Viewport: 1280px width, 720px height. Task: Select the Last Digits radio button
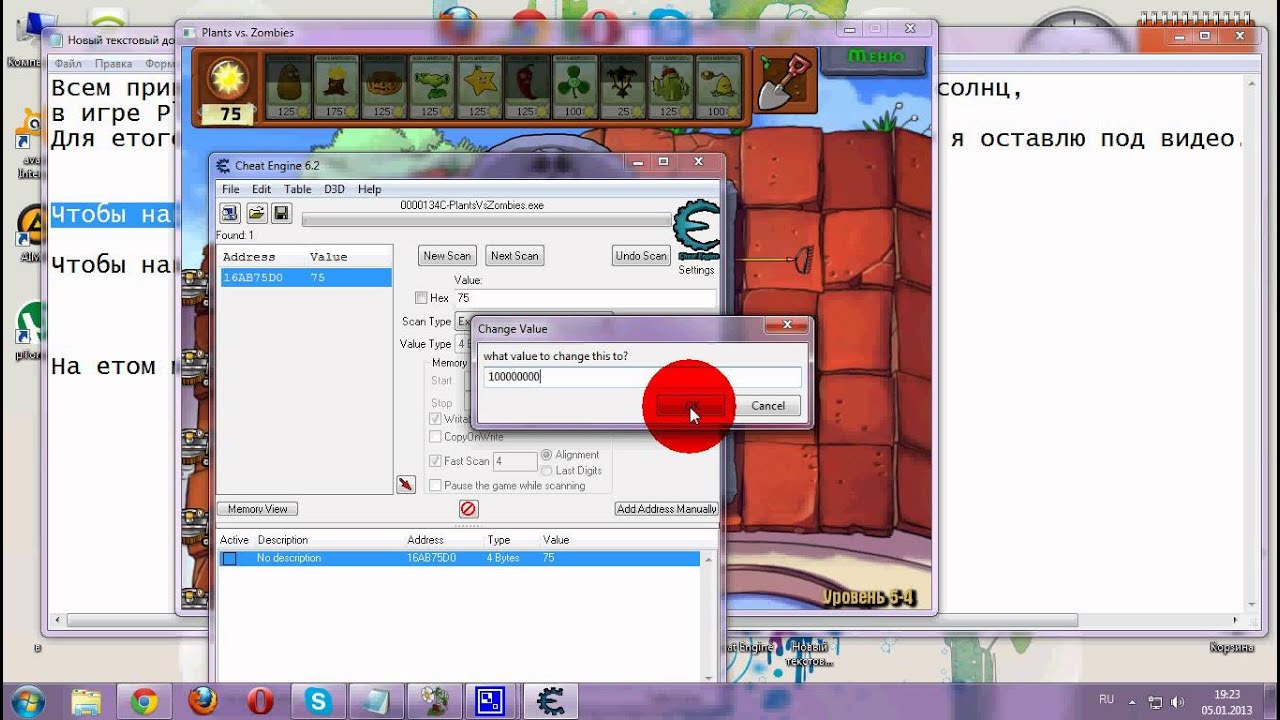[x=546, y=471]
